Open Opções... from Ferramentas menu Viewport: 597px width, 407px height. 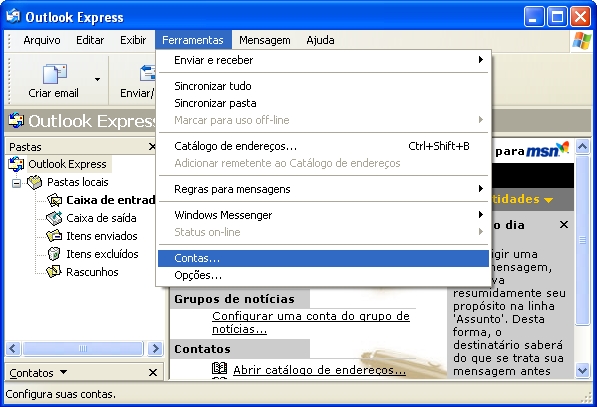click(x=323, y=275)
